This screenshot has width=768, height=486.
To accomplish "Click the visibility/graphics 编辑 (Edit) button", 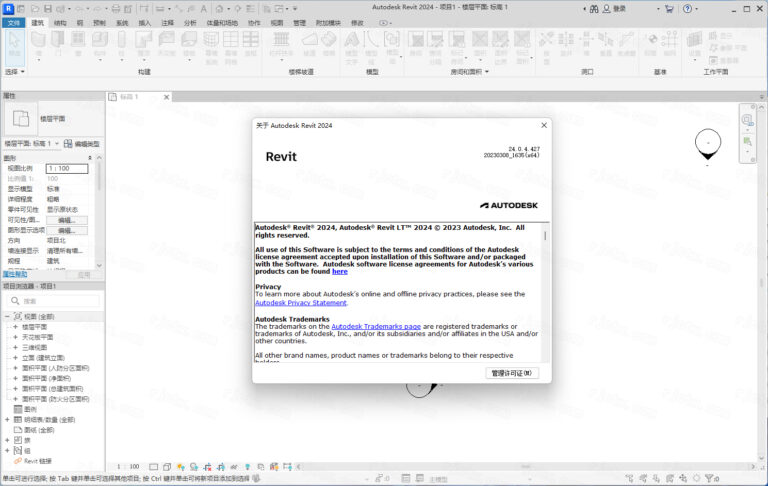I will click(67, 220).
